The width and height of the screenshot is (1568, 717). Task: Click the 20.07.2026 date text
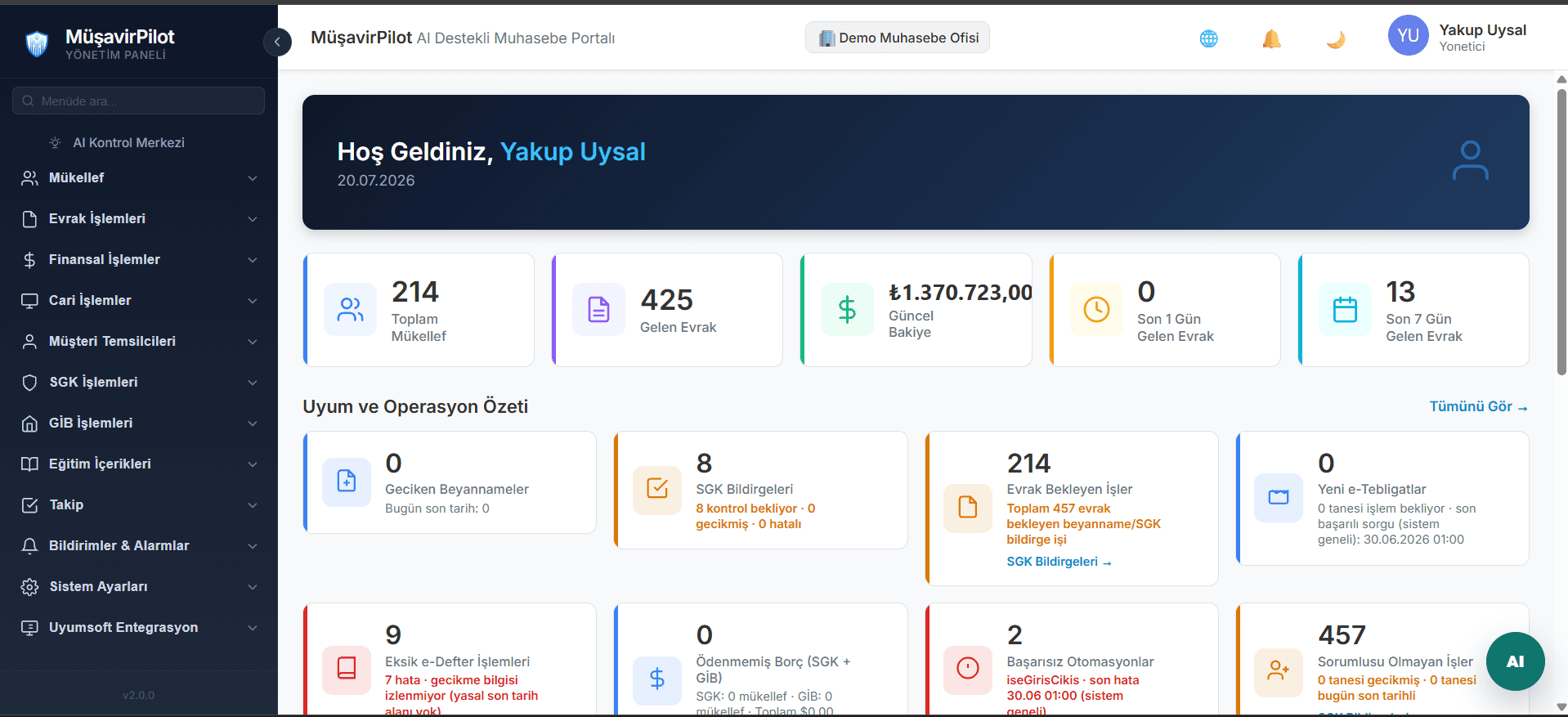click(x=376, y=181)
